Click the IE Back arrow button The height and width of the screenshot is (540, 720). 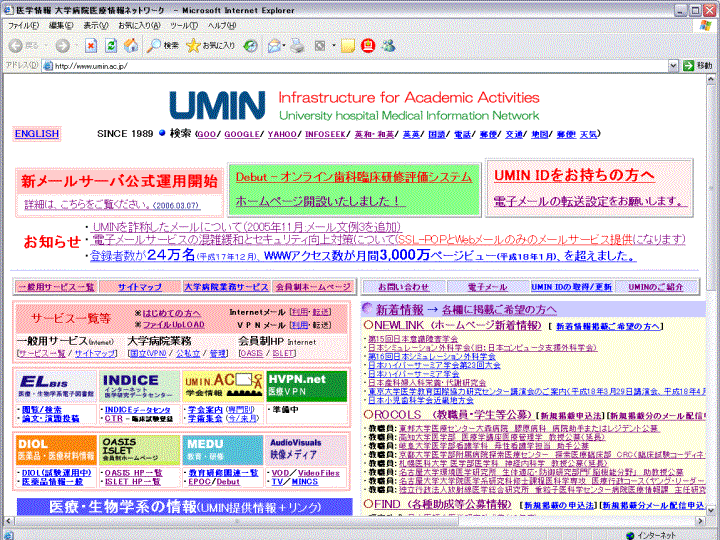coord(17,45)
